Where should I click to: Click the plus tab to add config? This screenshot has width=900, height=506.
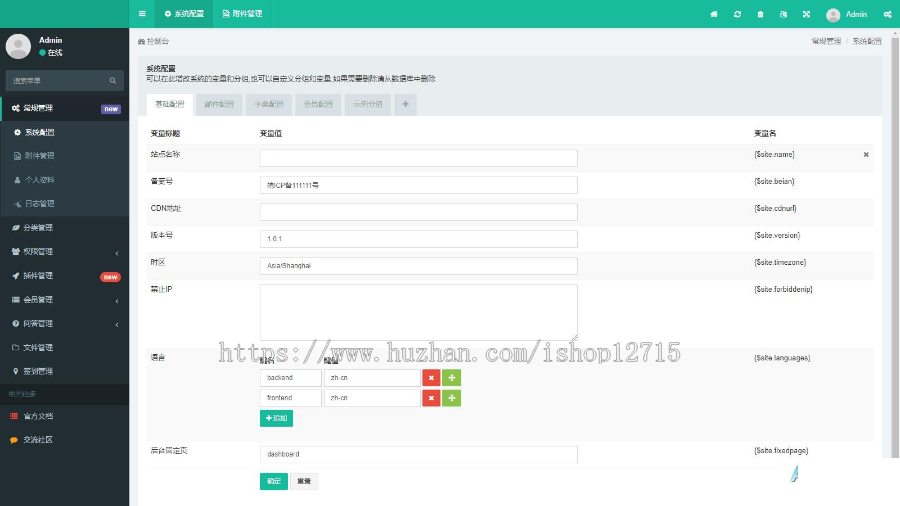coord(405,104)
